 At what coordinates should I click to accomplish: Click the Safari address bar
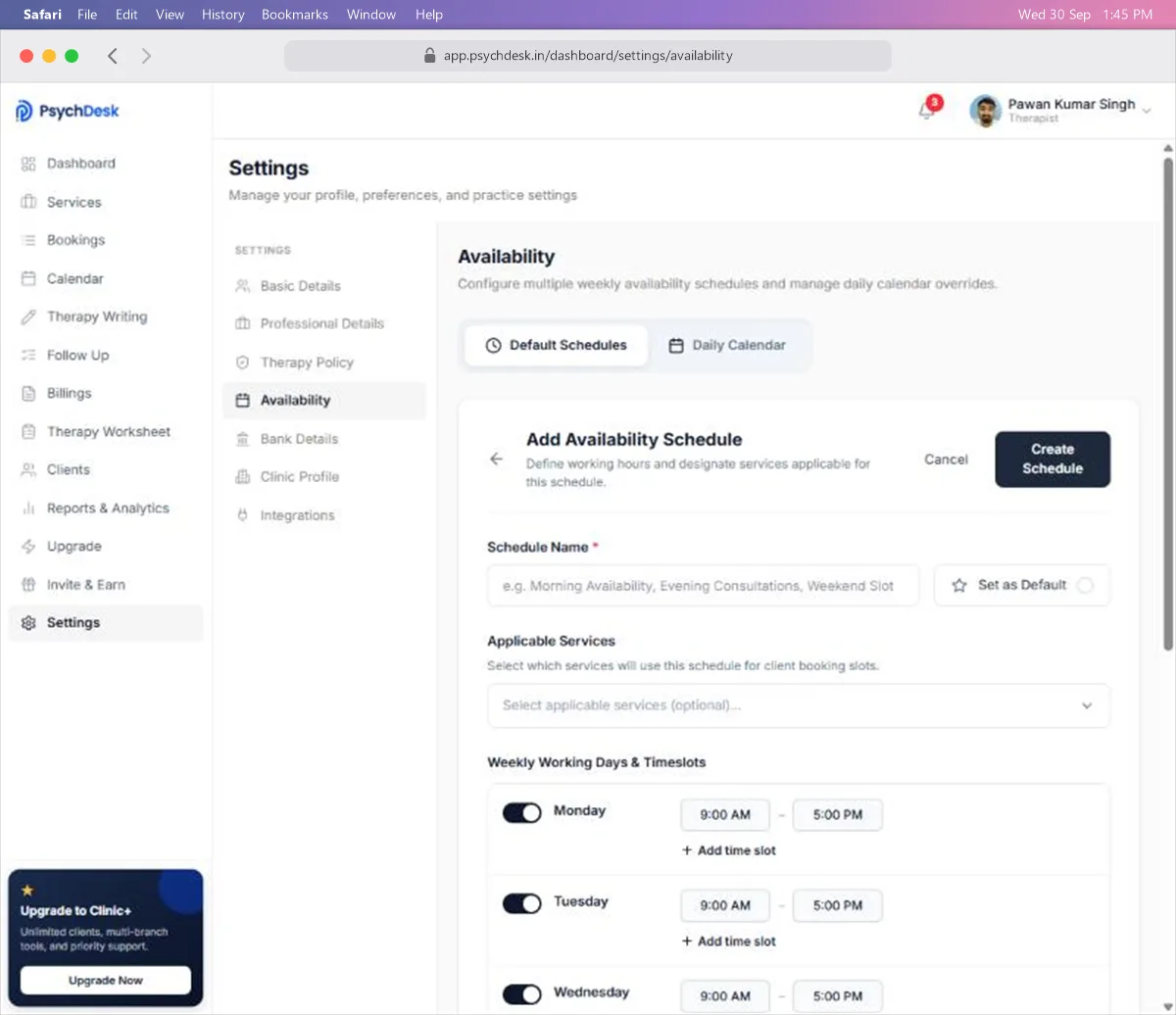(588, 56)
